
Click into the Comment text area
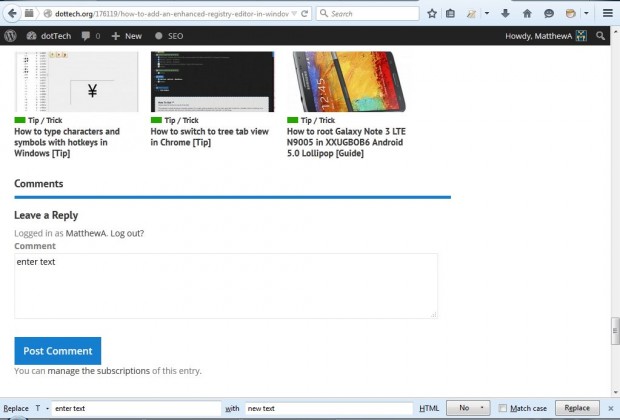(x=226, y=286)
